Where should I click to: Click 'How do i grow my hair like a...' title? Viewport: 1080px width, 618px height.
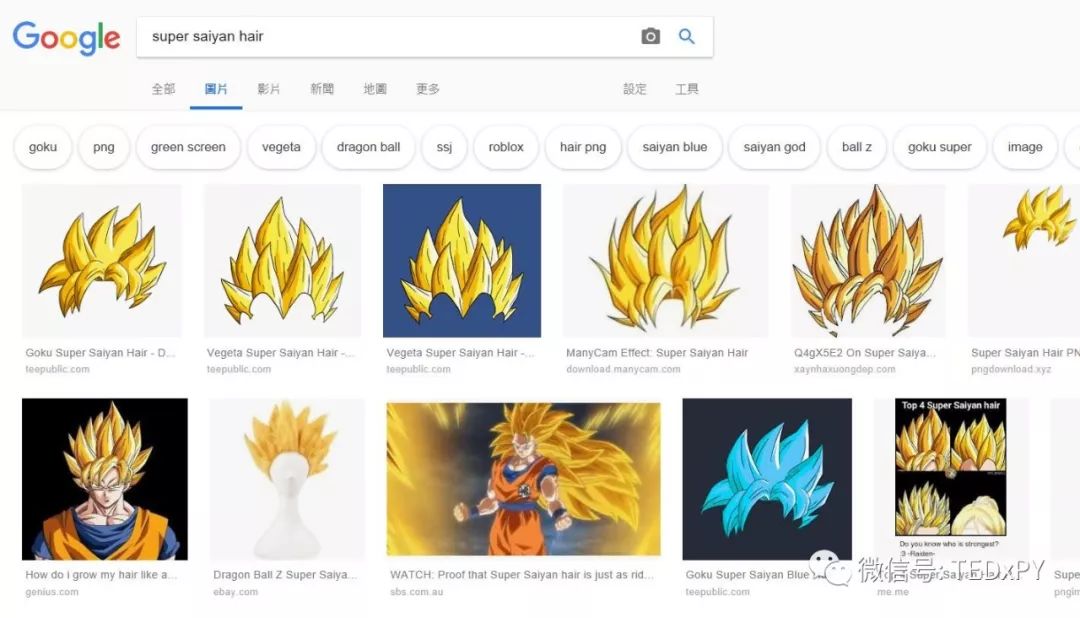point(101,575)
